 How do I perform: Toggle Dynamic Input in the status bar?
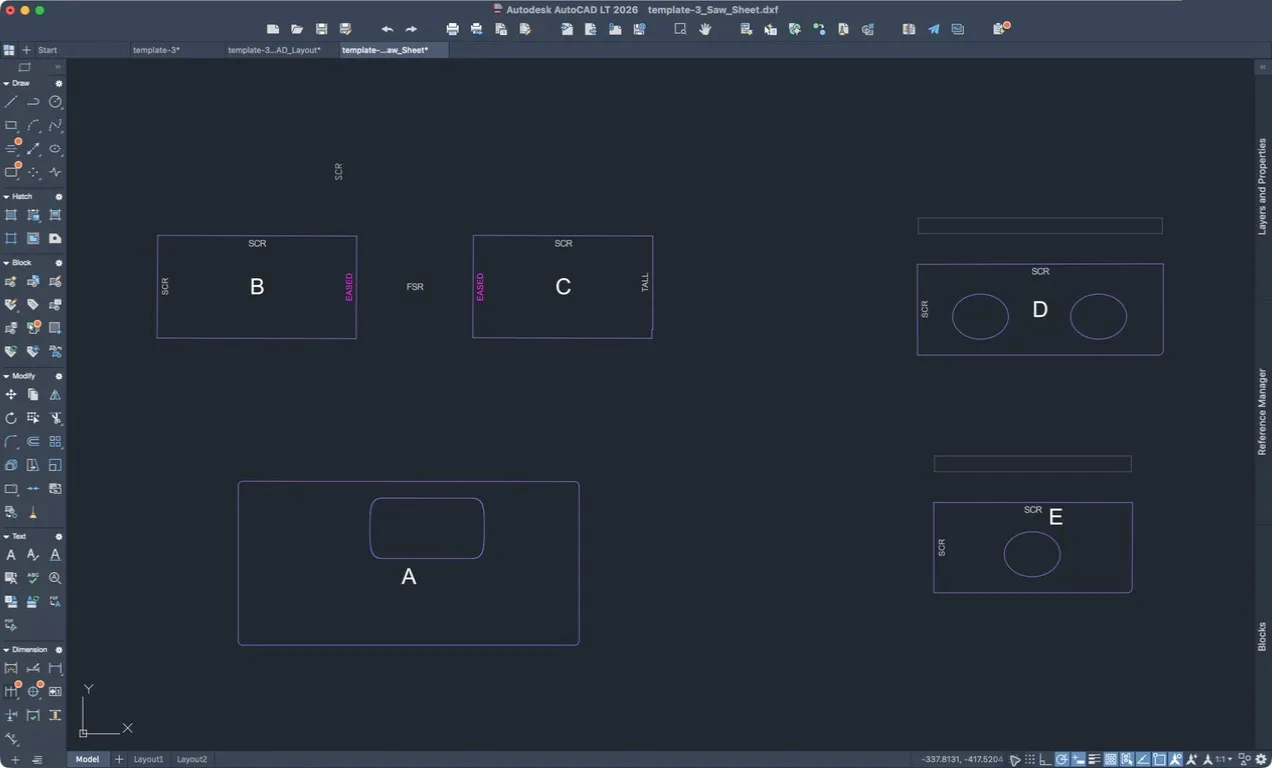click(1078, 760)
